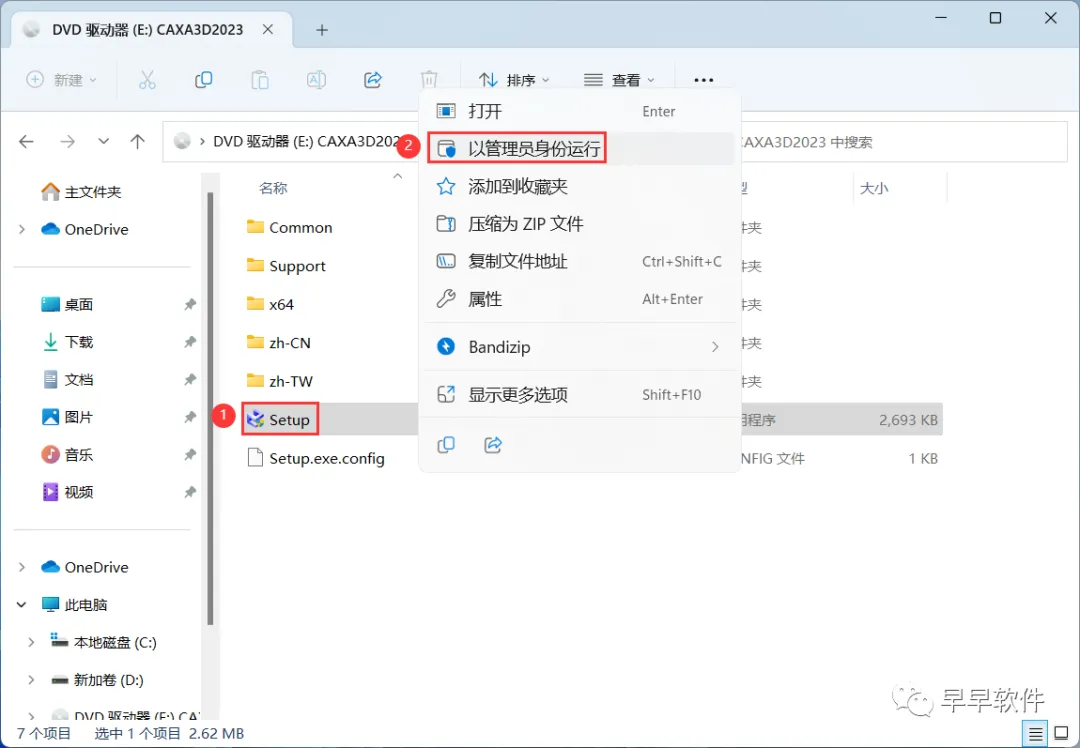
Task: Open the three-dot more options menu
Action: [x=703, y=80]
